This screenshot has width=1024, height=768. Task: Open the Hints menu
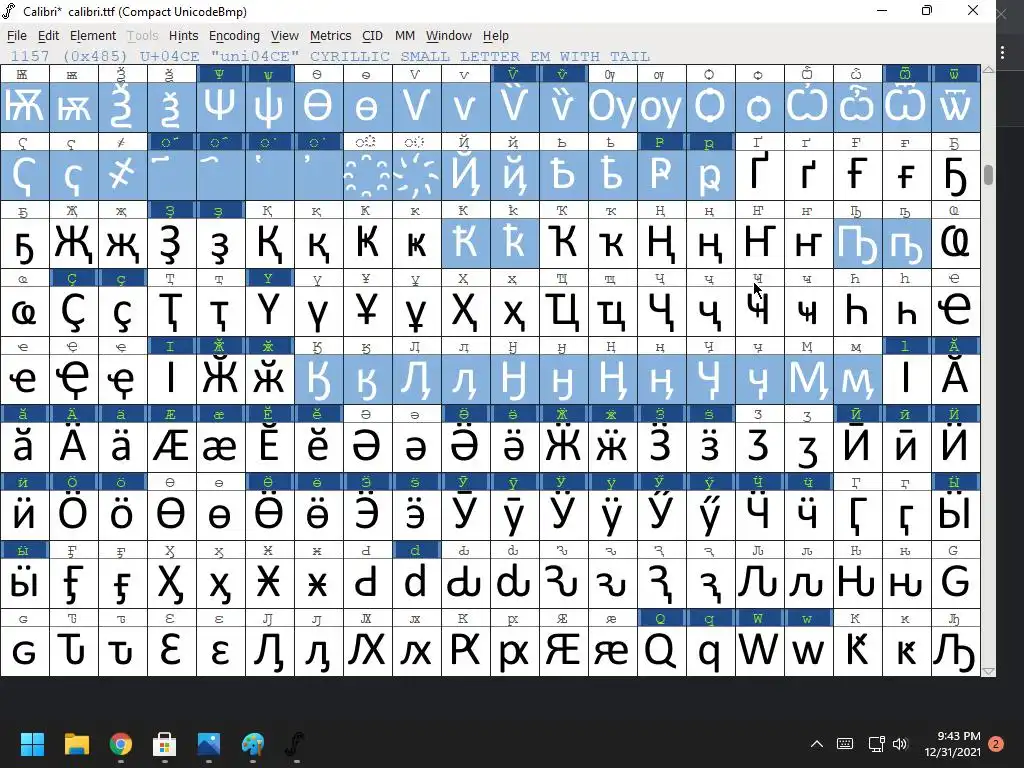[x=184, y=36]
